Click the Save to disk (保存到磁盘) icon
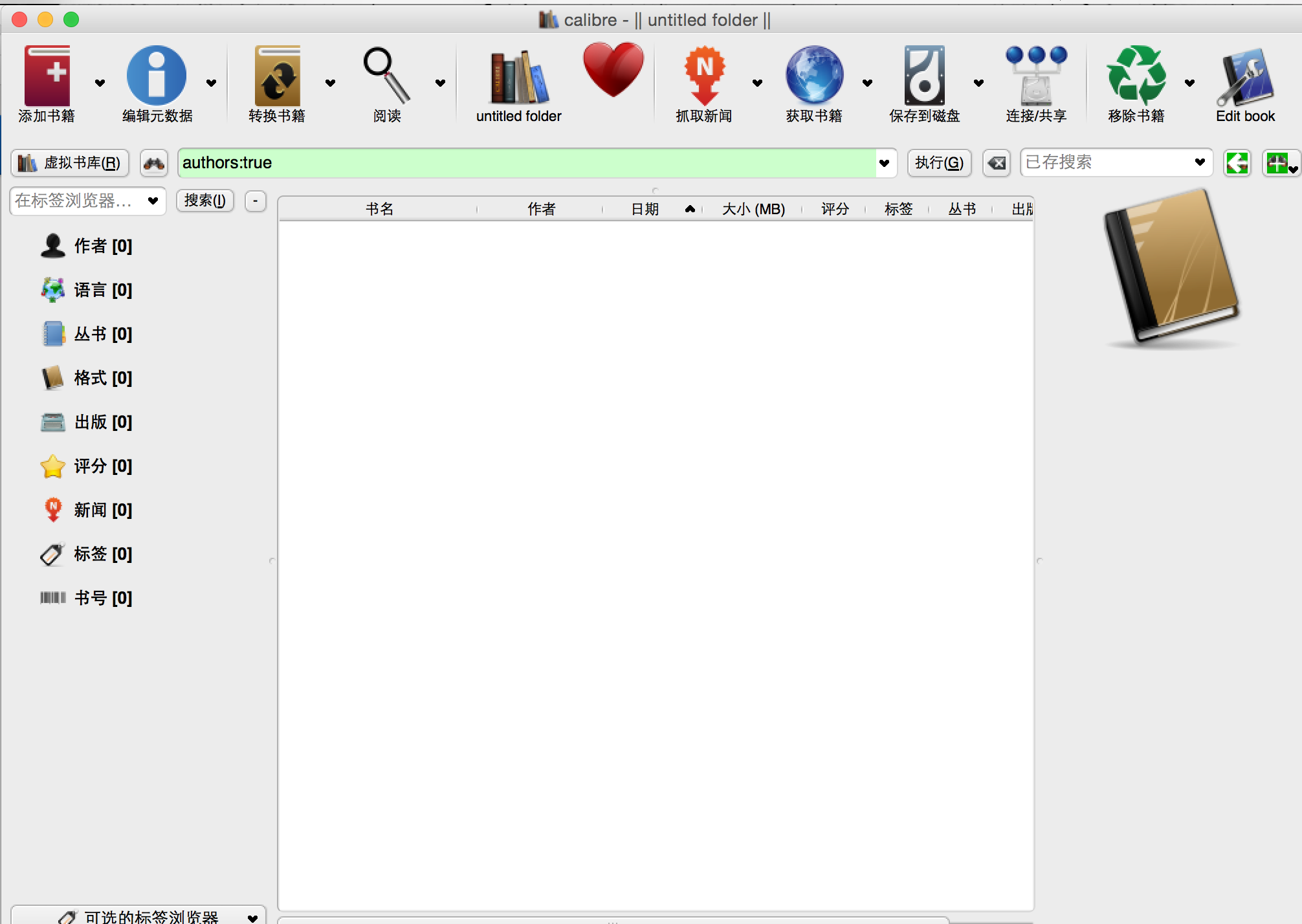This screenshot has width=1302, height=924. [x=924, y=76]
